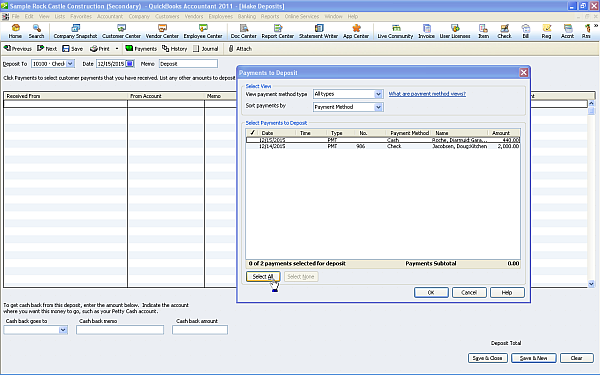This screenshot has width=600, height=375.
Task: Click the Bill toolbar icon
Action: click(526, 31)
